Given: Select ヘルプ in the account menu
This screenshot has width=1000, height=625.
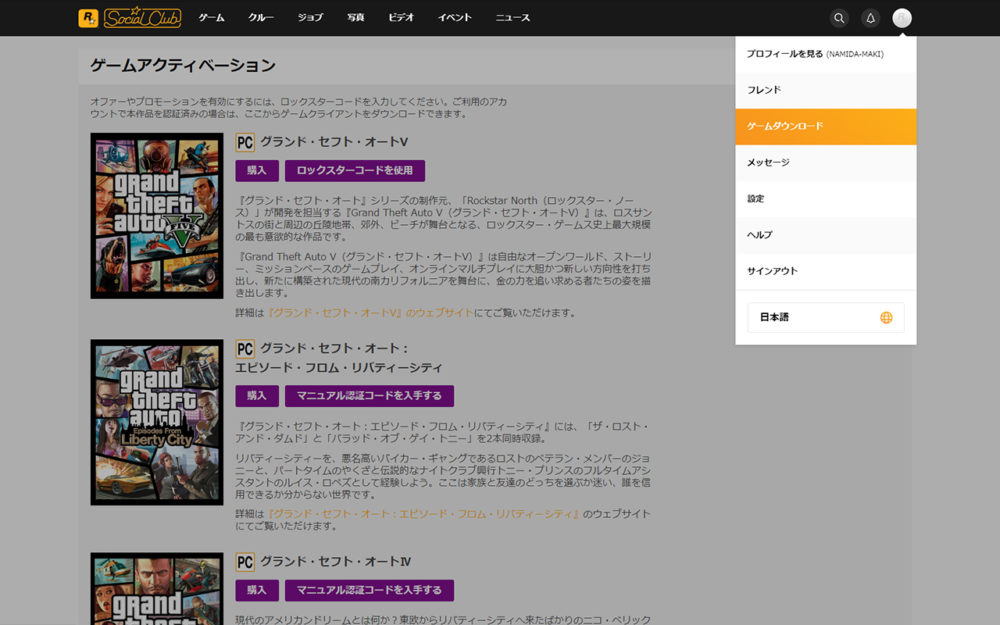Looking at the screenshot, I should (826, 235).
